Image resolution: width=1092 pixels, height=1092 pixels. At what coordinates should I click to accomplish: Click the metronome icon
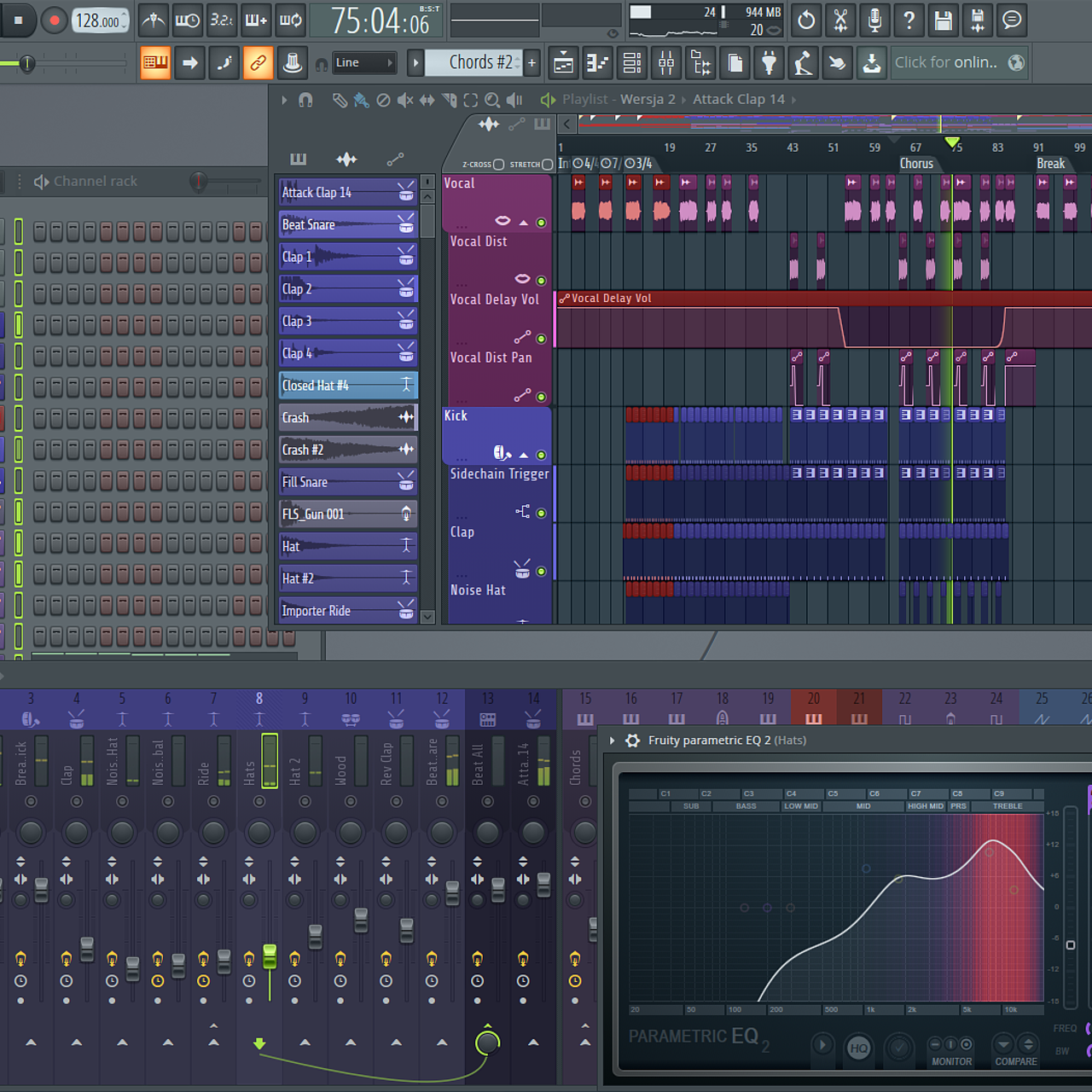[x=154, y=20]
